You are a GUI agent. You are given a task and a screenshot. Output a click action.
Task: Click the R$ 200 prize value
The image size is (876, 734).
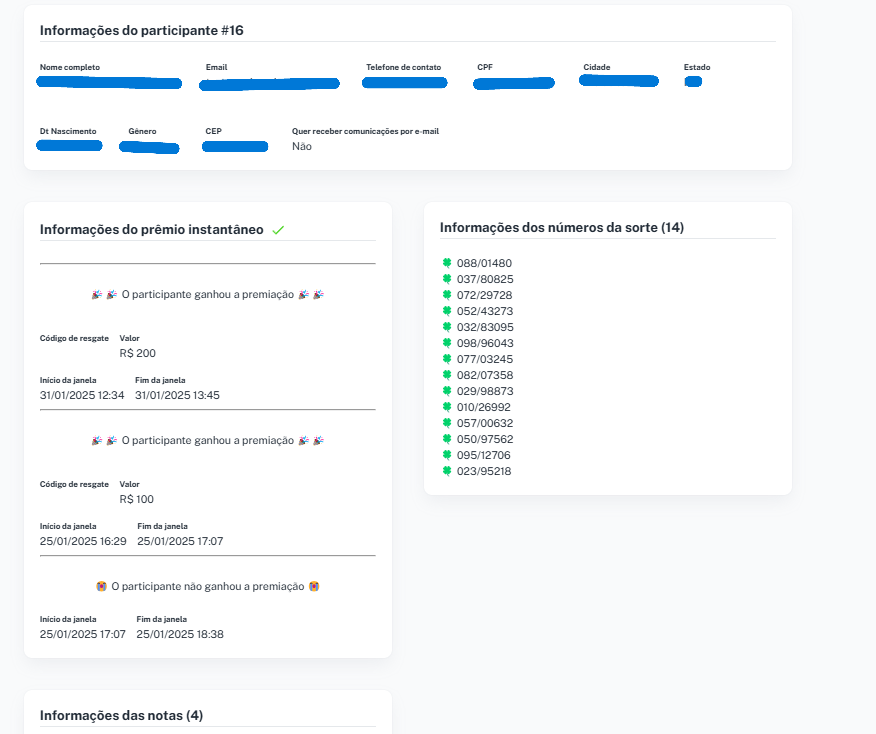coord(137,353)
